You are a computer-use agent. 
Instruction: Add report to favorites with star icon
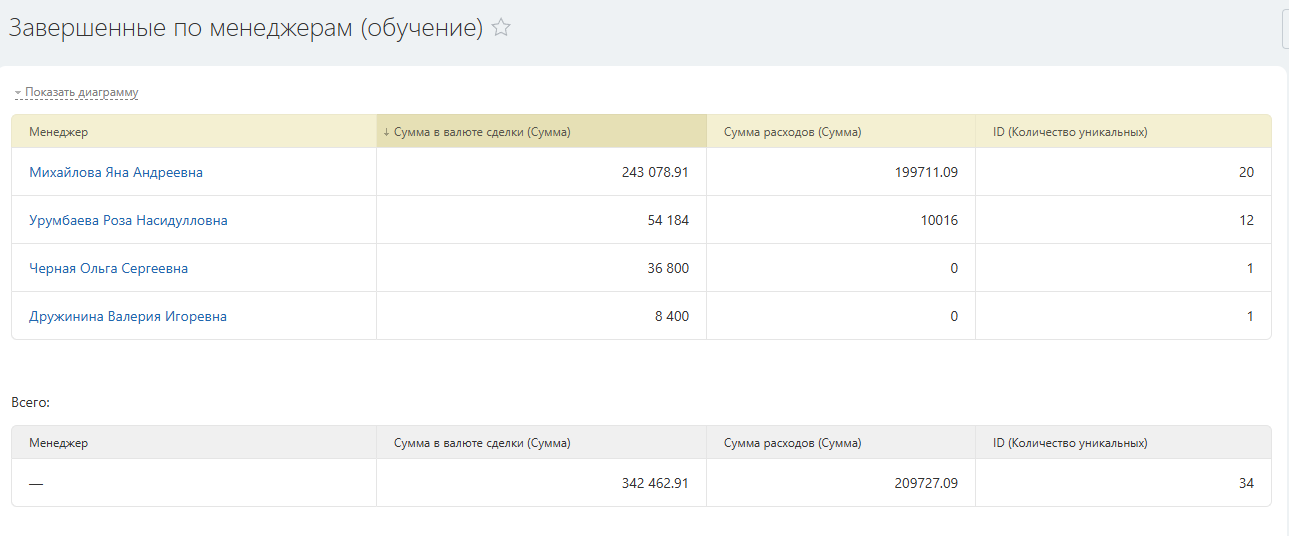[501, 28]
